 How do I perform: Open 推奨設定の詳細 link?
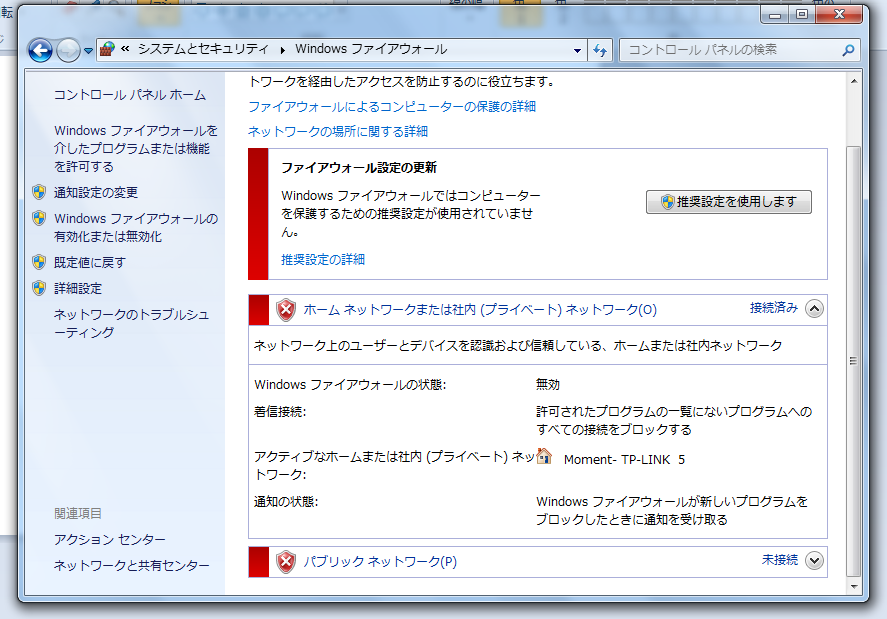click(323, 260)
